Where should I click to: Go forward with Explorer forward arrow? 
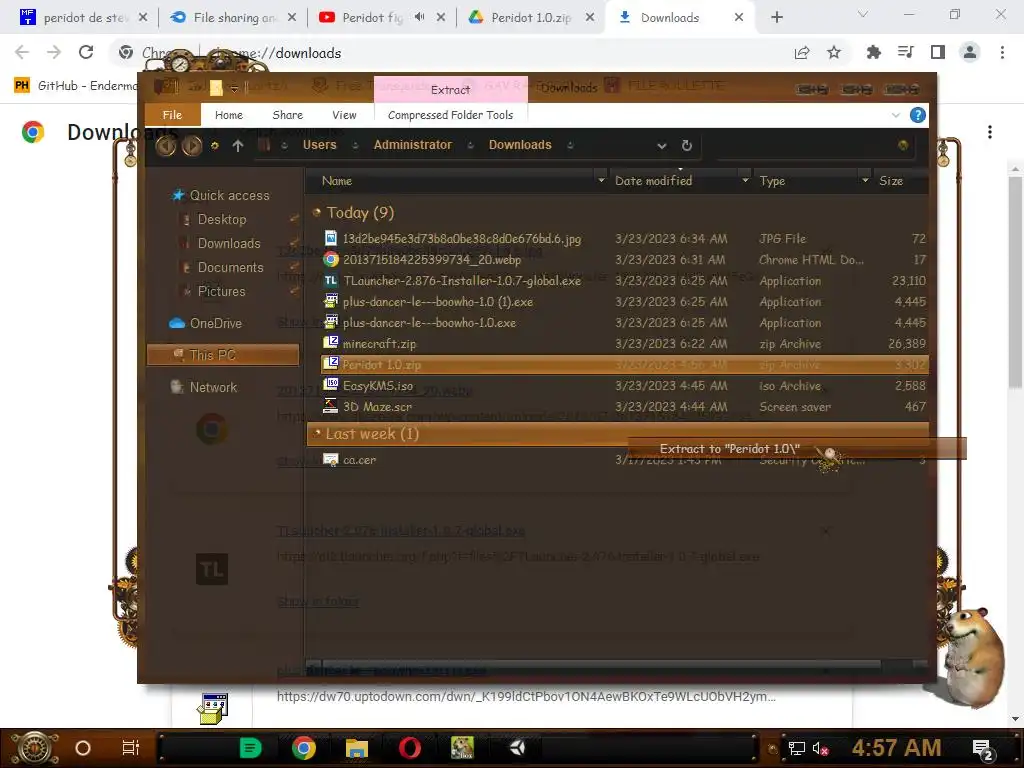(x=191, y=146)
